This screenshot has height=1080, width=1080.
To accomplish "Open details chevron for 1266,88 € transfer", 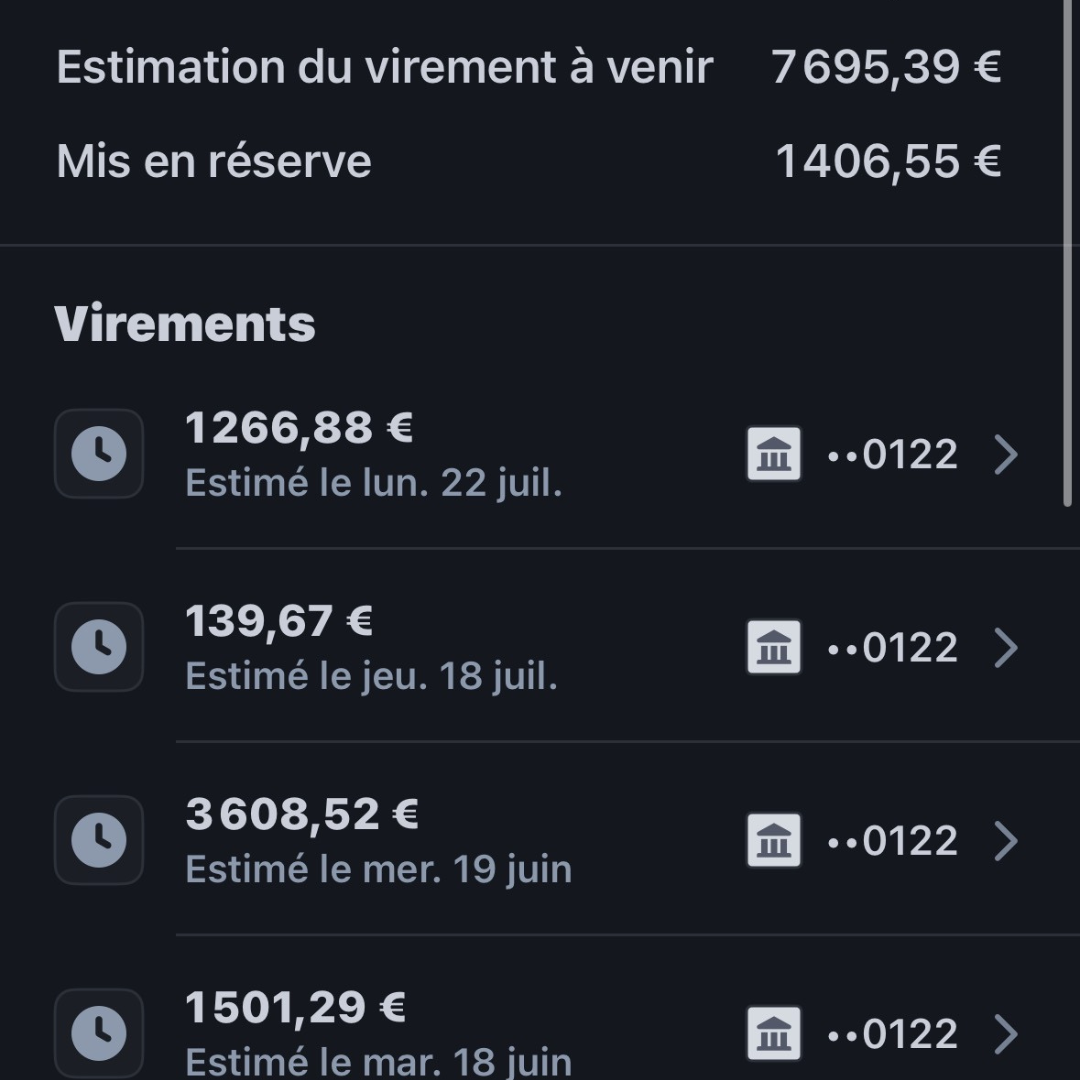I will [1006, 455].
